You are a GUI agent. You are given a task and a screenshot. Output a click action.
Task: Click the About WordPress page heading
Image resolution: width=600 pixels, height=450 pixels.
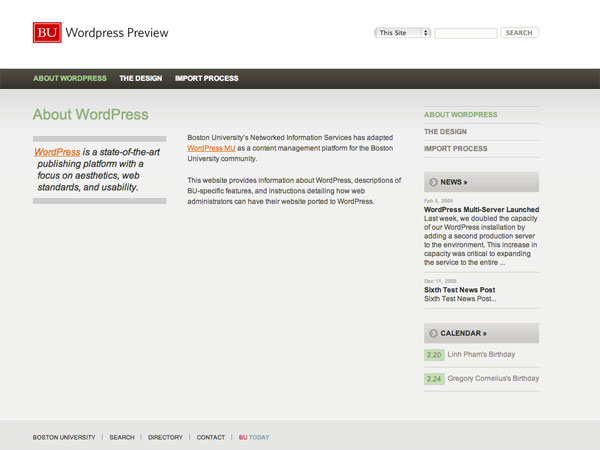click(91, 114)
